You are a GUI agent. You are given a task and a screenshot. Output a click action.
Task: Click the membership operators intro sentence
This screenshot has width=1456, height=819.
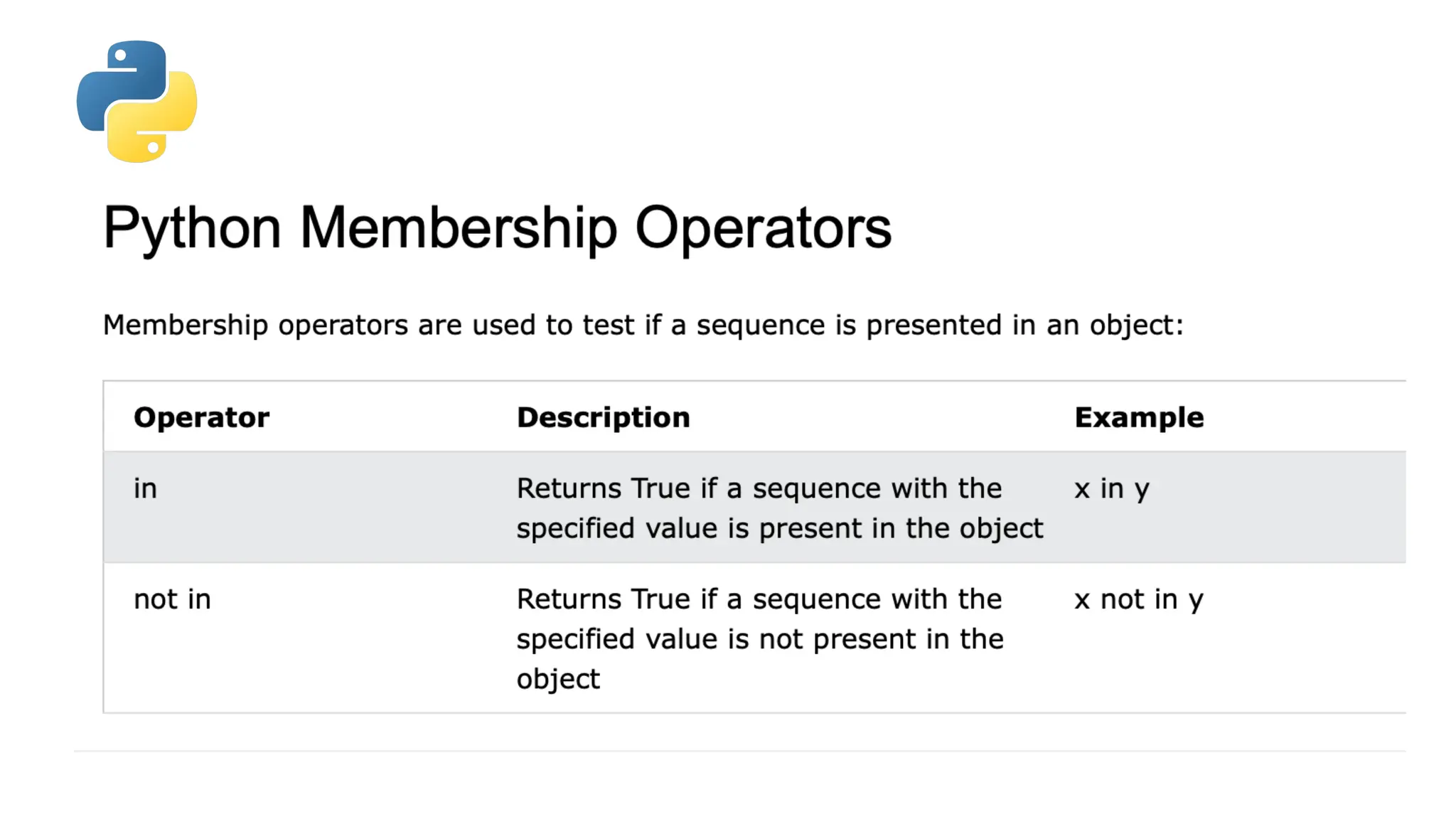point(643,325)
